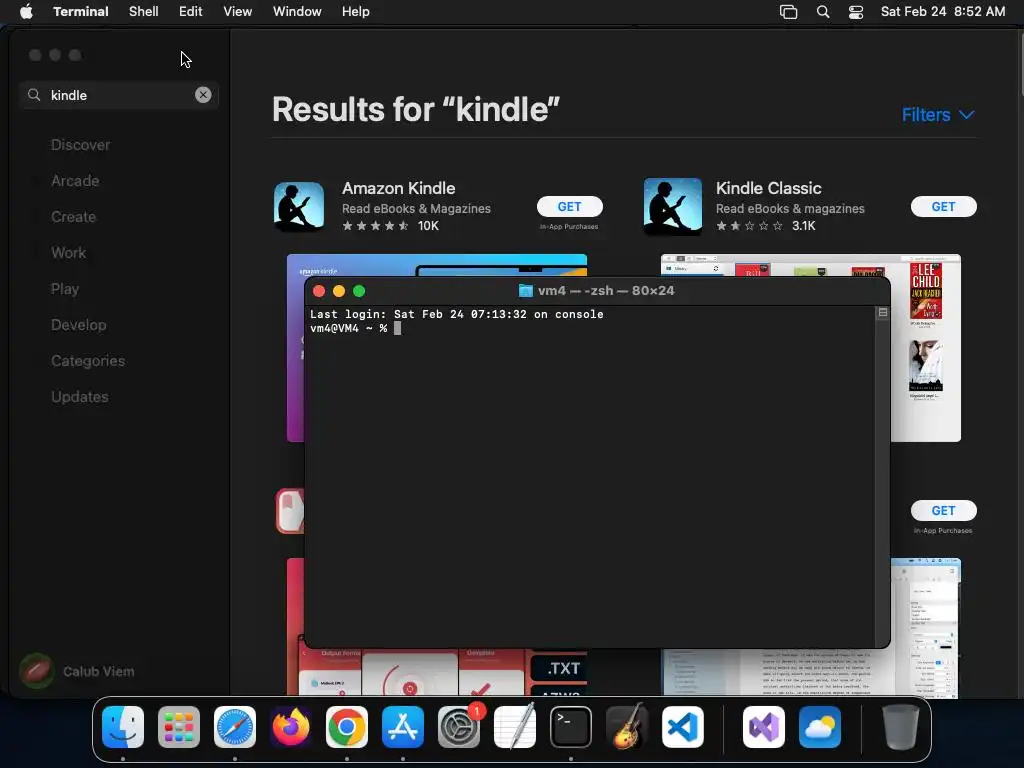Image resolution: width=1024 pixels, height=768 pixels.
Task: Click the Terminal title folder icon
Action: click(525, 291)
